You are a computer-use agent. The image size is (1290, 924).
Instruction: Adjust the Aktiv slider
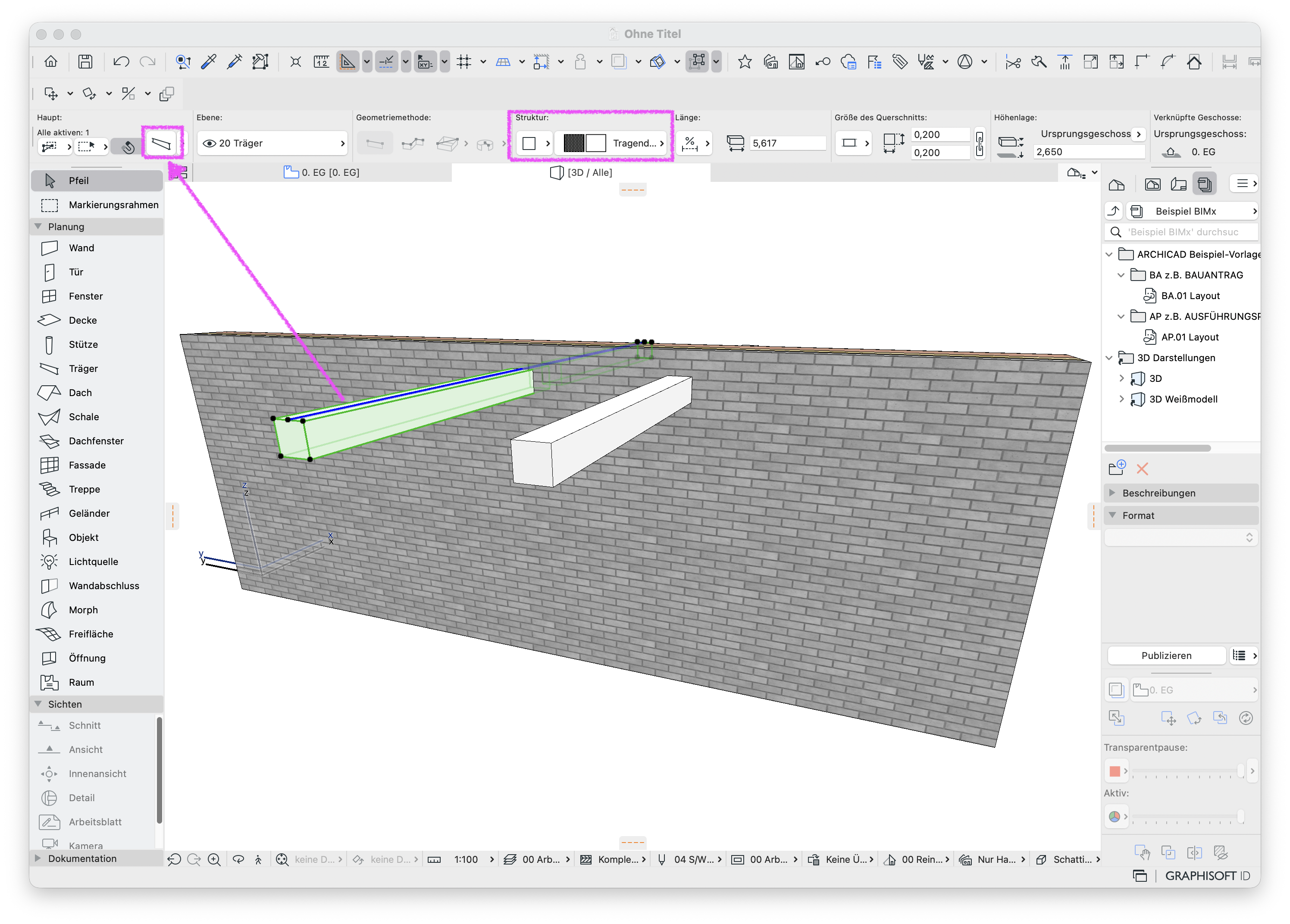tap(1188, 817)
